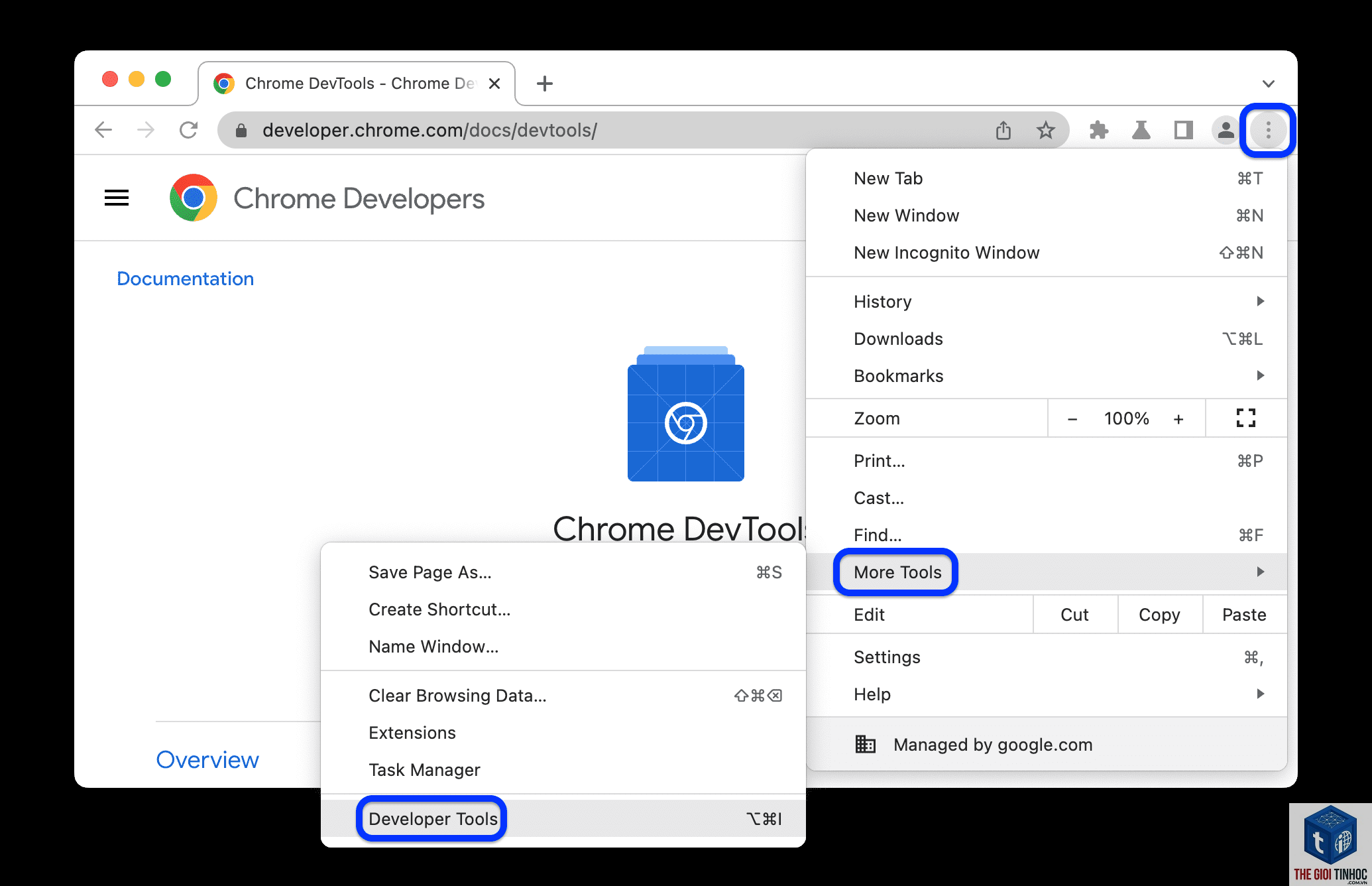Viewport: 1372px width, 886px height.
Task: Expand the Bookmarks submenu arrow
Action: coord(1260,375)
